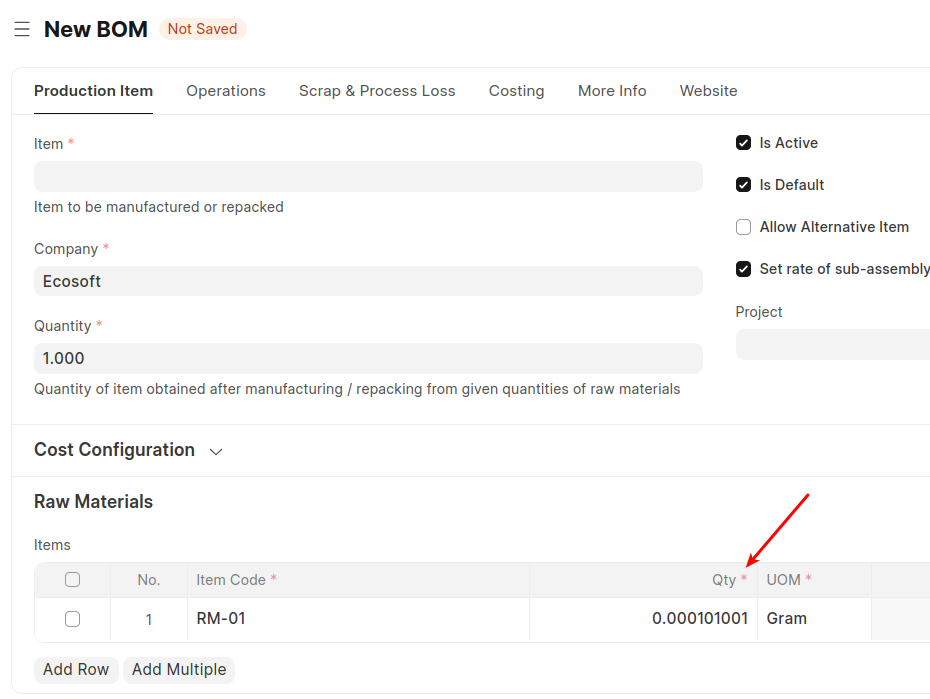
Task: Uncheck the Is Default option
Action: coord(743,185)
